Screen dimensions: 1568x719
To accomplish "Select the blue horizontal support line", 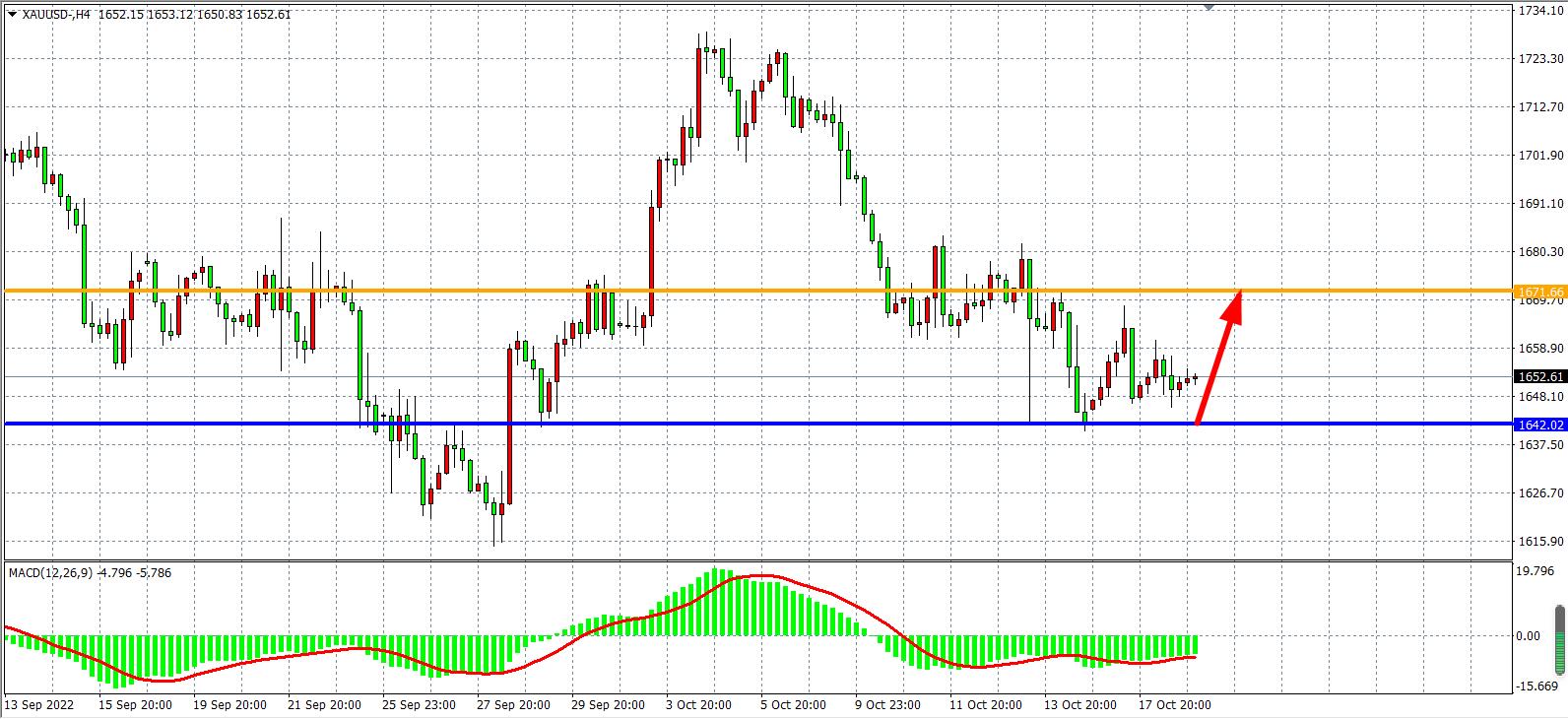I will 689,424.
